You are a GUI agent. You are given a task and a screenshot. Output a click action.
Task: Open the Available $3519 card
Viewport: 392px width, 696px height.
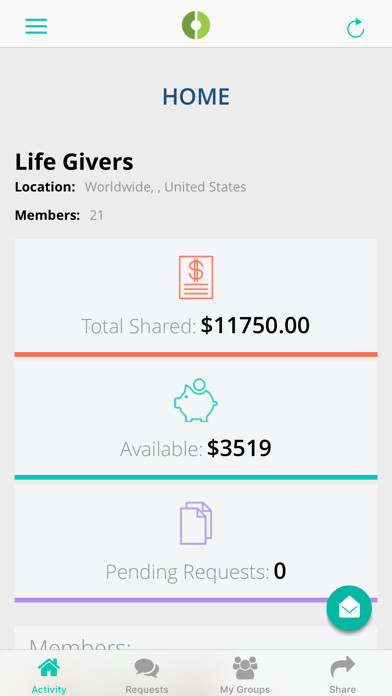(x=196, y=421)
